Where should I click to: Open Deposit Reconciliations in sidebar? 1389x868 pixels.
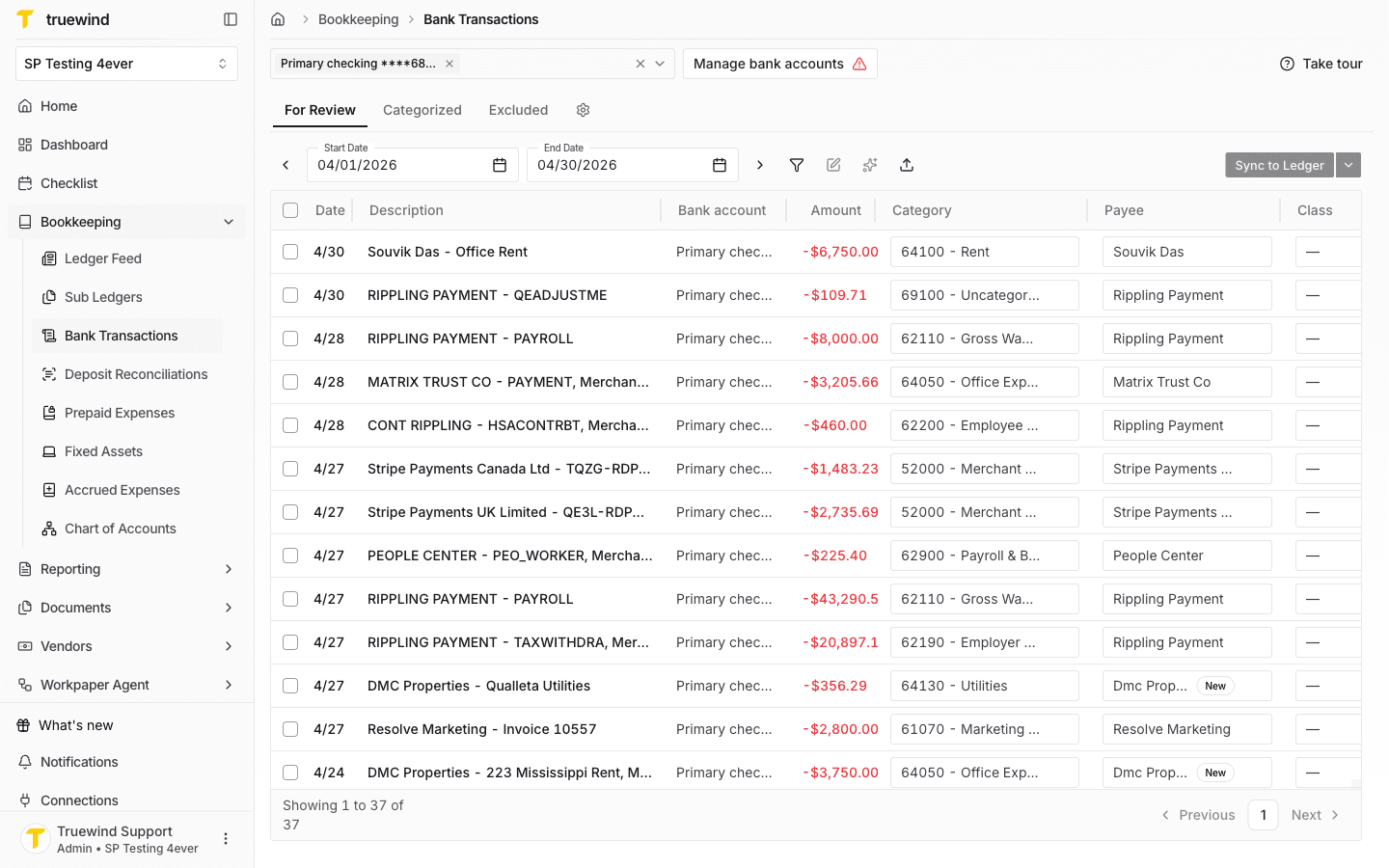click(127, 374)
